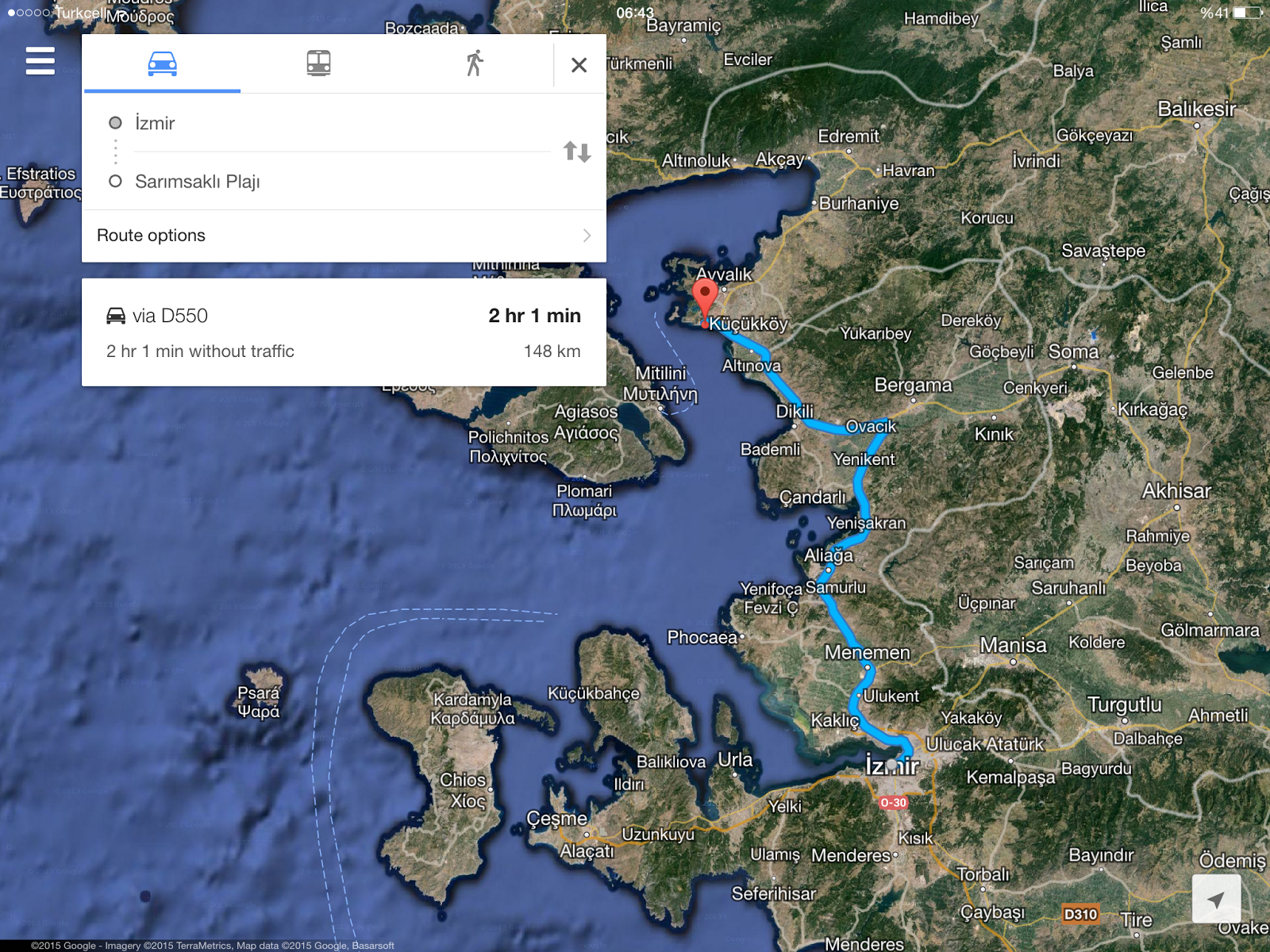The height and width of the screenshot is (952, 1270).
Task: Switch to walking directions tab
Action: click(475, 63)
